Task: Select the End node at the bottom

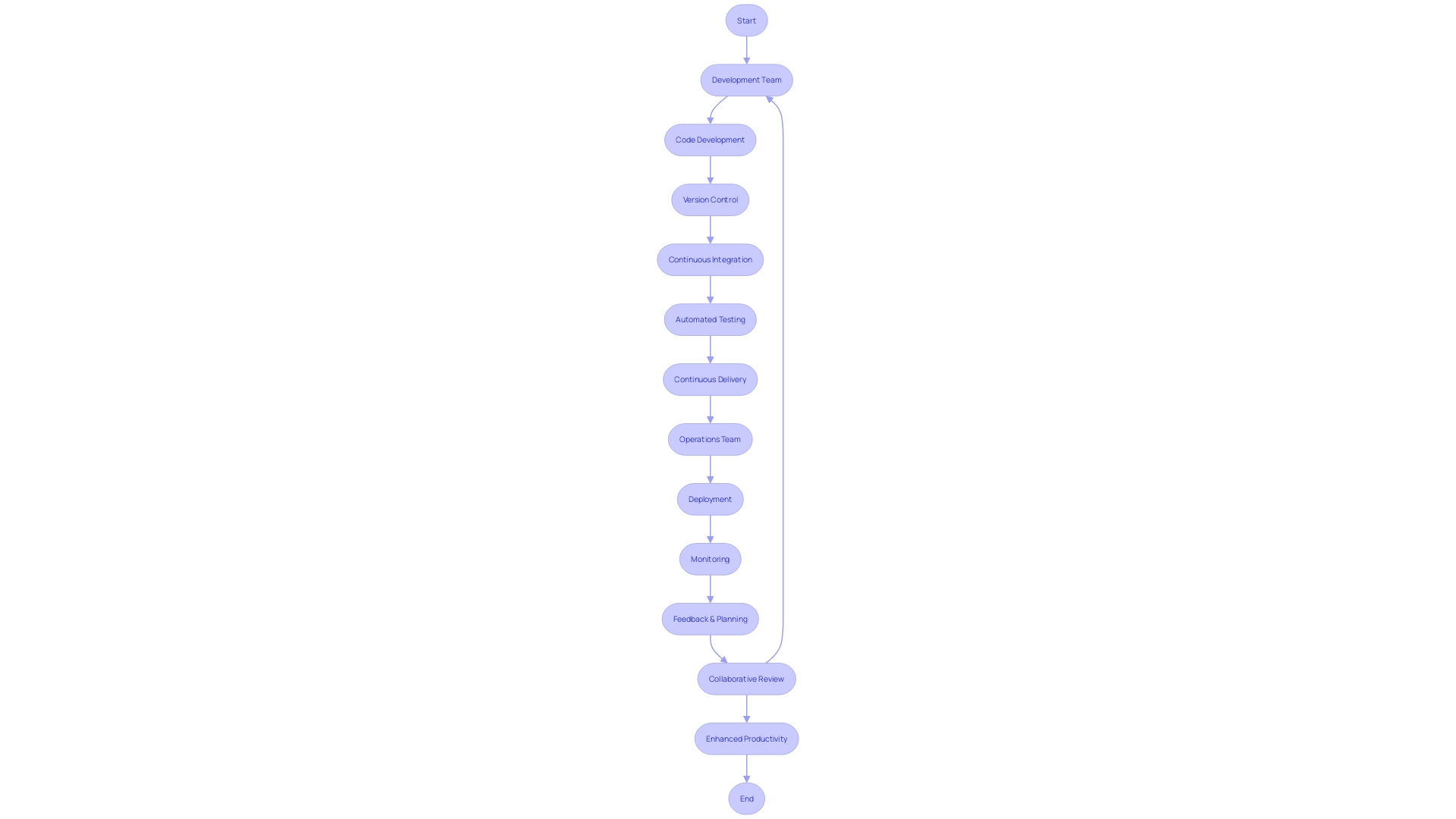Action: 746,798
